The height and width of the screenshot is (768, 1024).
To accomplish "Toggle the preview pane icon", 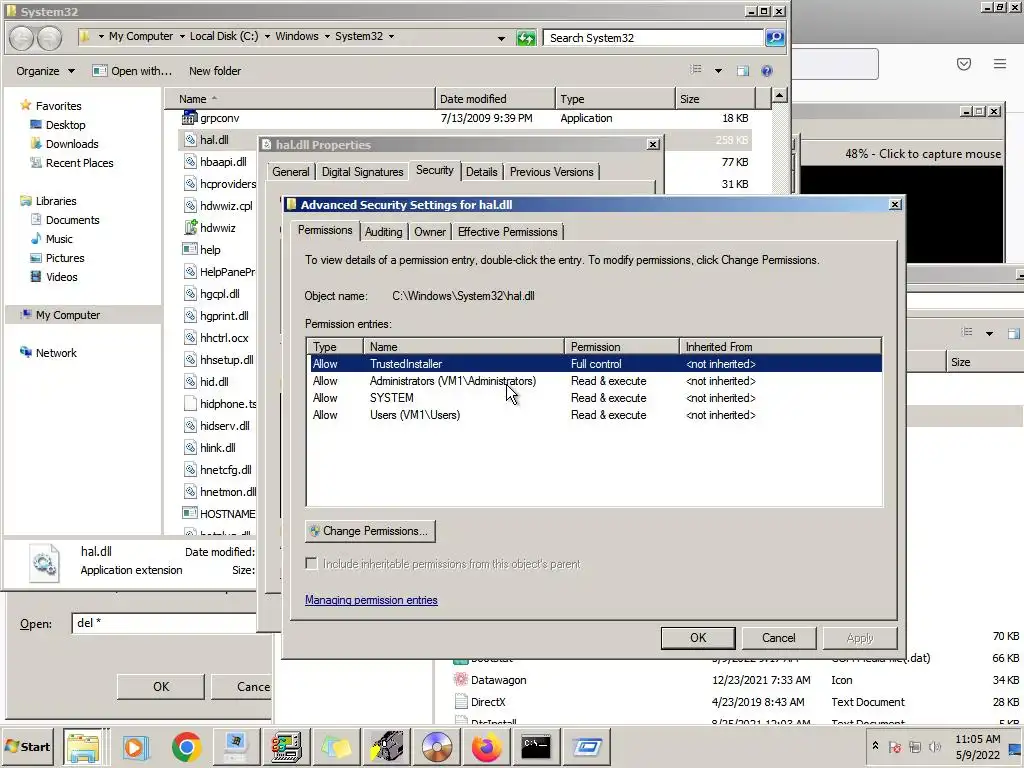I will [x=743, y=71].
